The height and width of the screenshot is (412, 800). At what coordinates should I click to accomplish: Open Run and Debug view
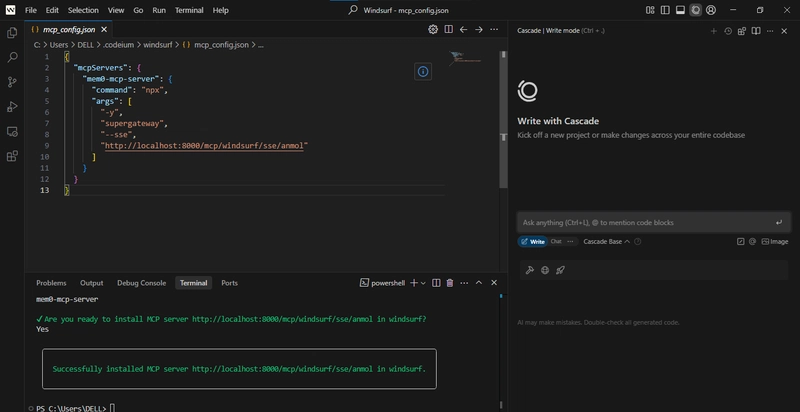point(12,107)
